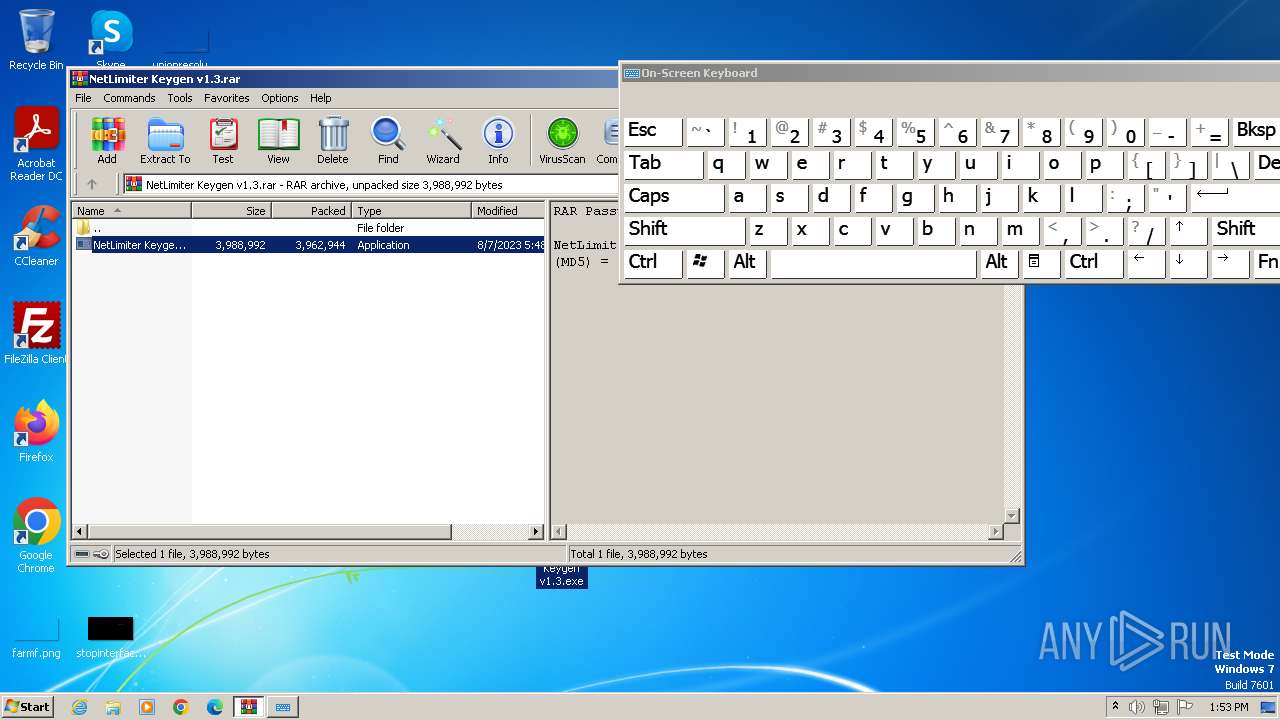Click the Esc key on keyboard
Screen dimensions: 1280x720
pyautogui.click(x=652, y=131)
